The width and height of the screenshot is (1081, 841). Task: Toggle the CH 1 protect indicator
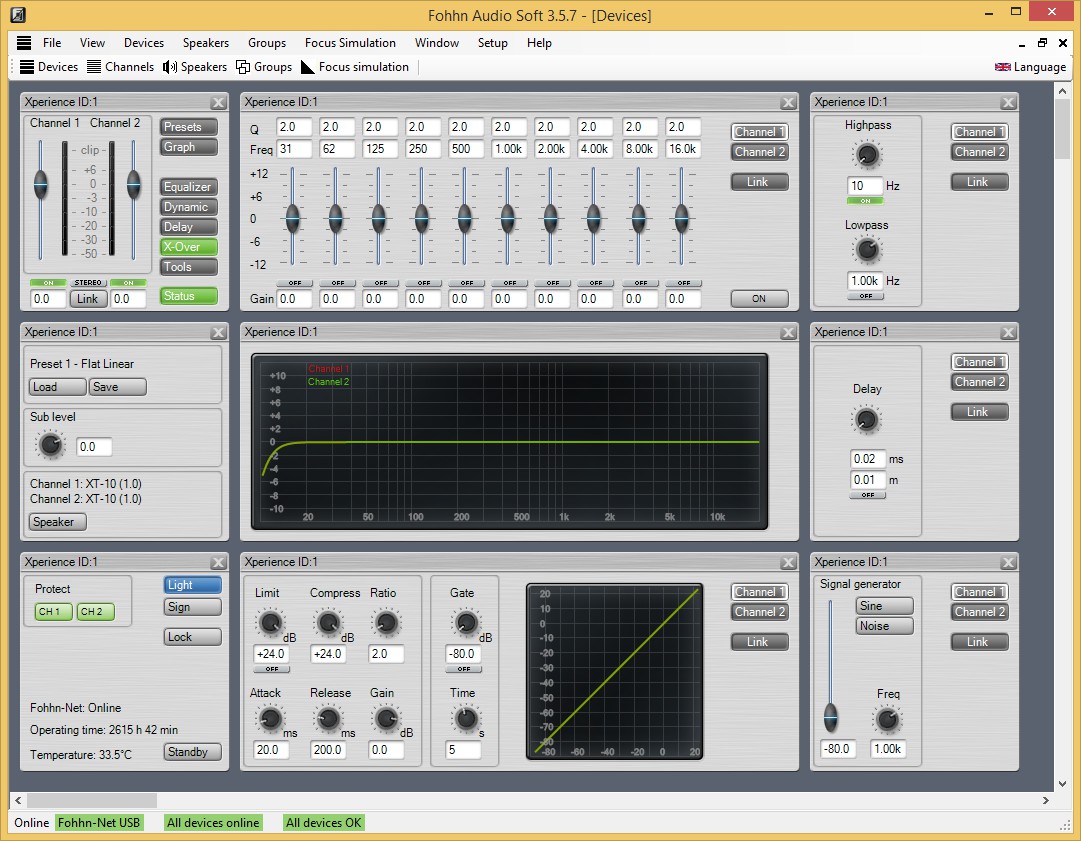pyautogui.click(x=53, y=611)
